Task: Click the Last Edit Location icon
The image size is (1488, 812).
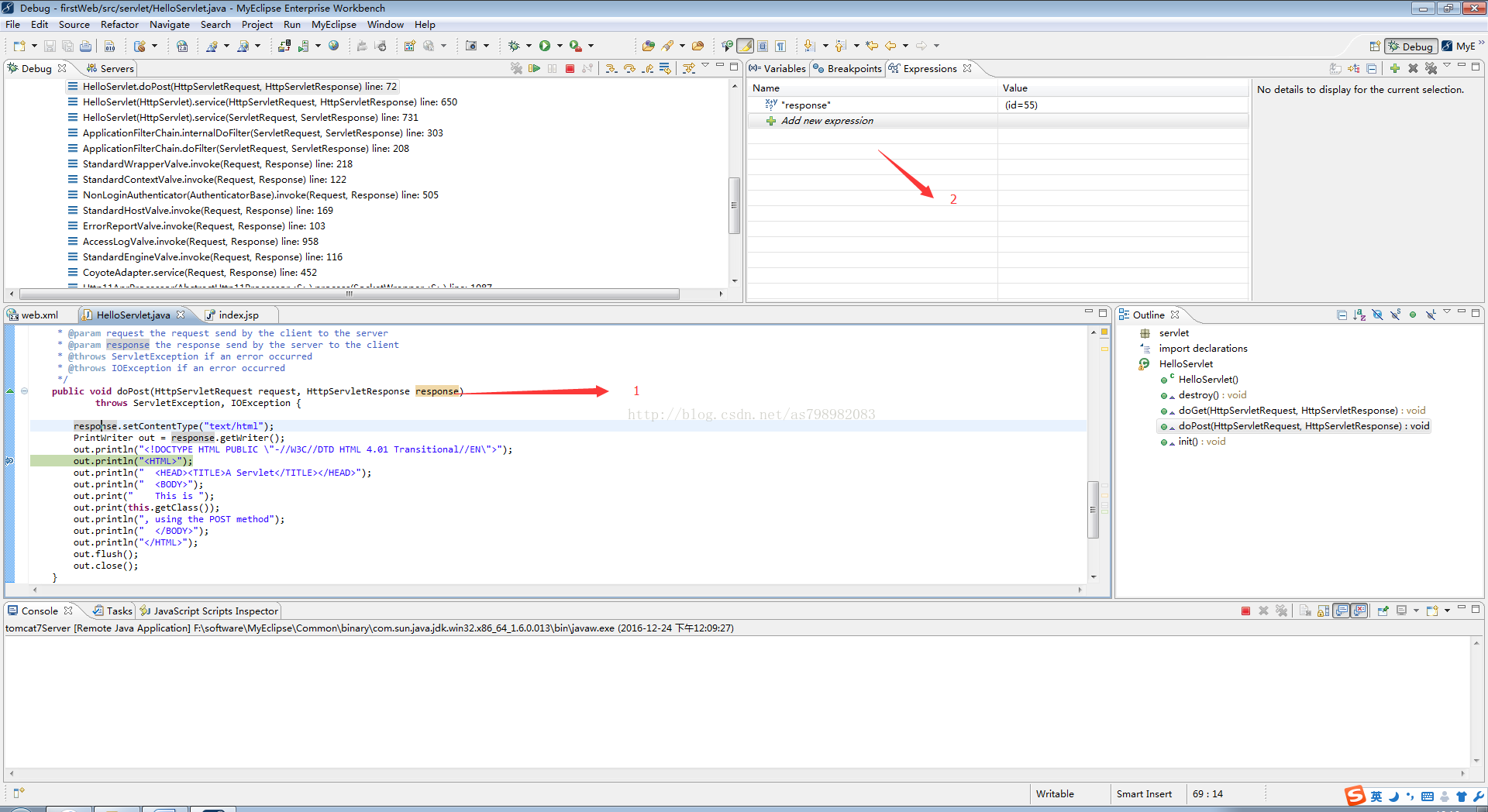Action: (872, 46)
